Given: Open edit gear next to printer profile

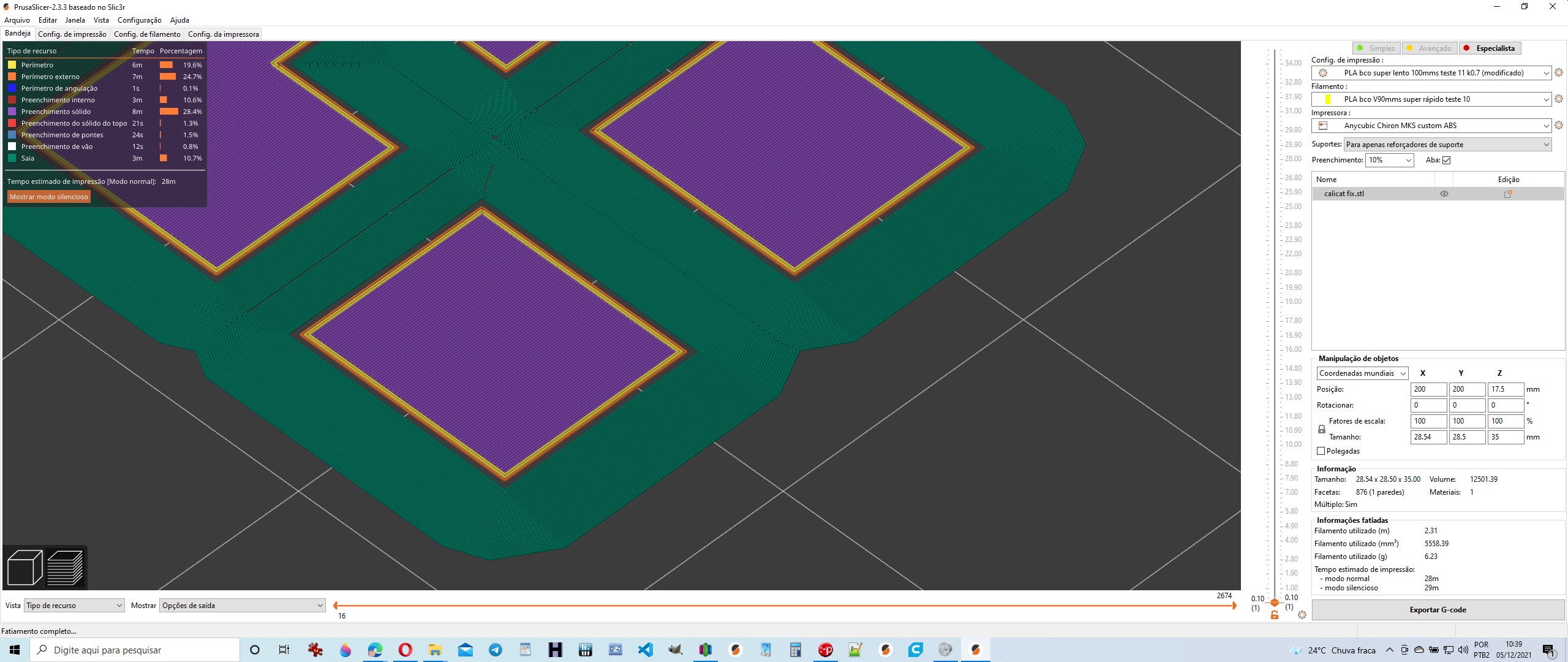Looking at the screenshot, I should [x=1559, y=125].
